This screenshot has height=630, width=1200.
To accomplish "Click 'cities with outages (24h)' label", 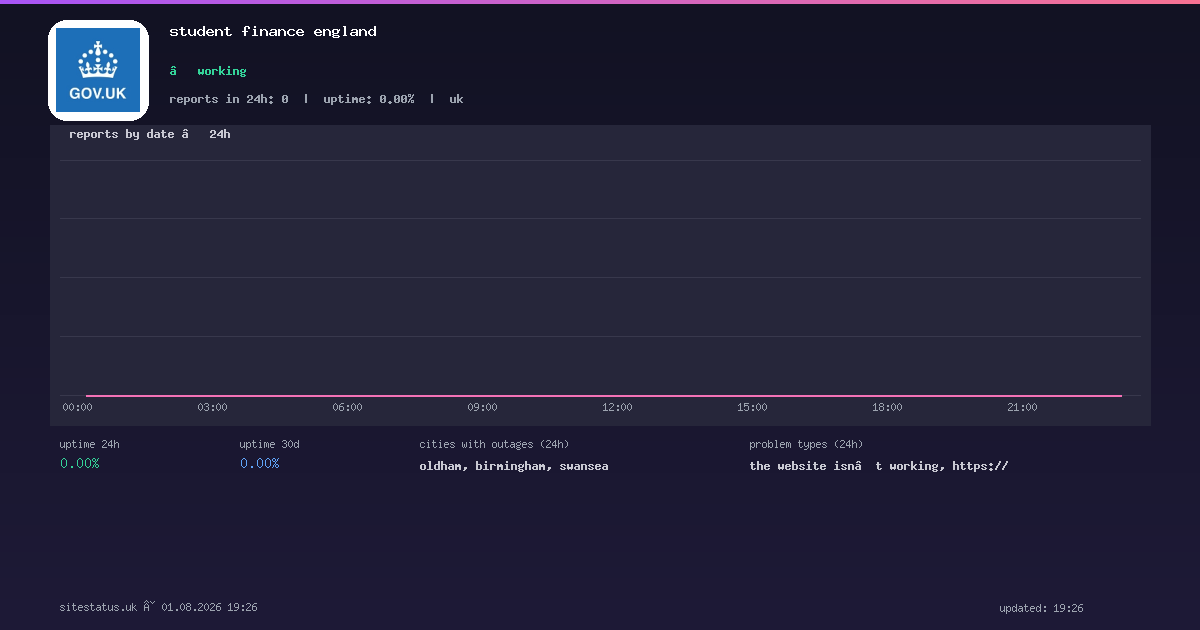I will click(494, 444).
